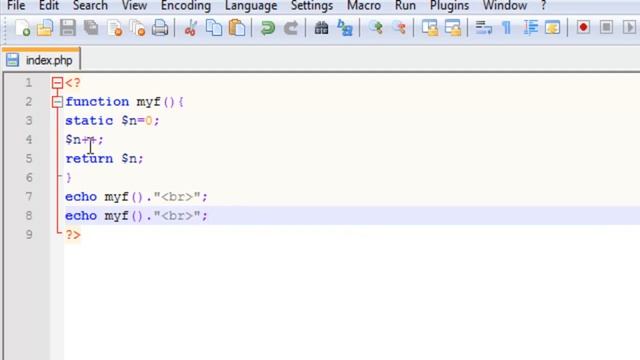Click line number 3 in margin
This screenshot has width=640, height=360.
coord(29,121)
